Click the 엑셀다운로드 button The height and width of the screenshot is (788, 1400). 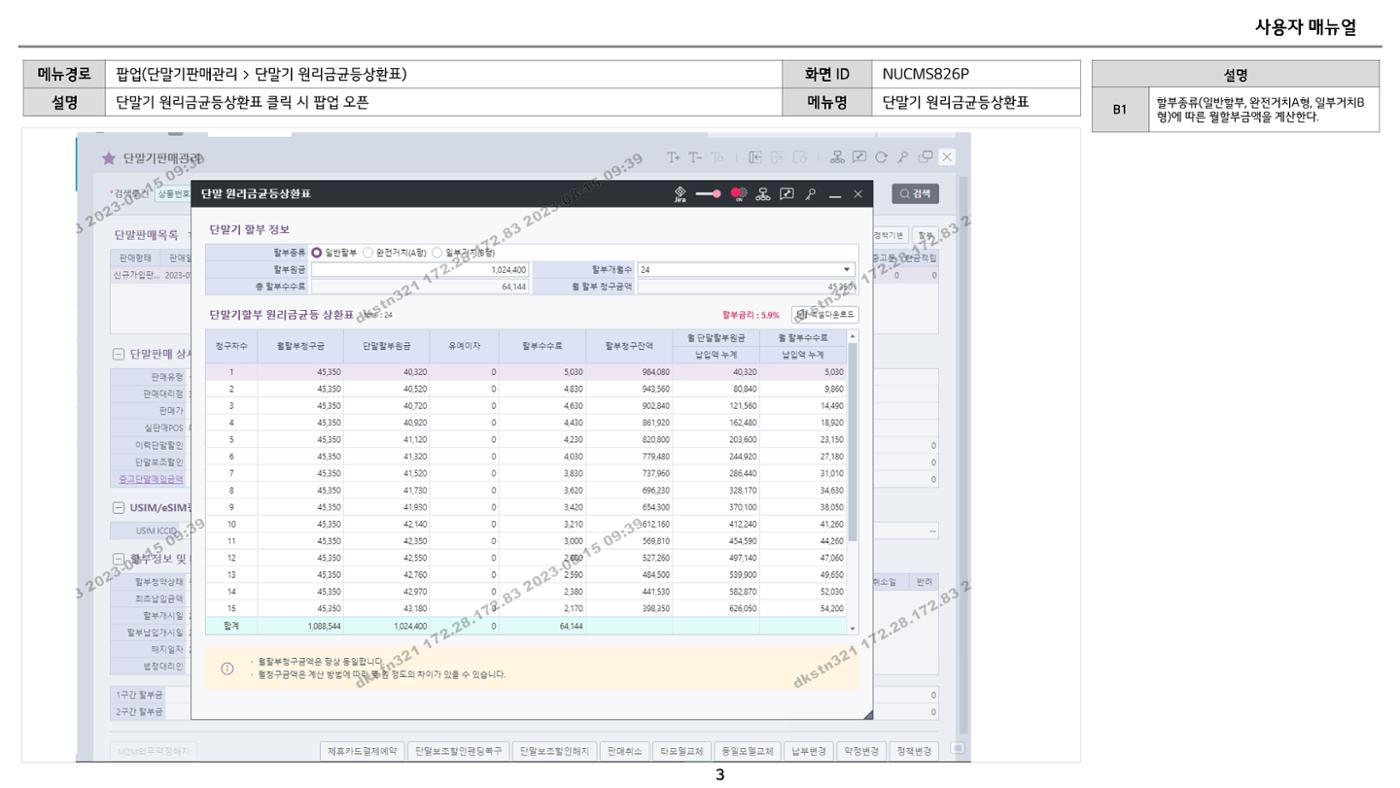point(825,314)
